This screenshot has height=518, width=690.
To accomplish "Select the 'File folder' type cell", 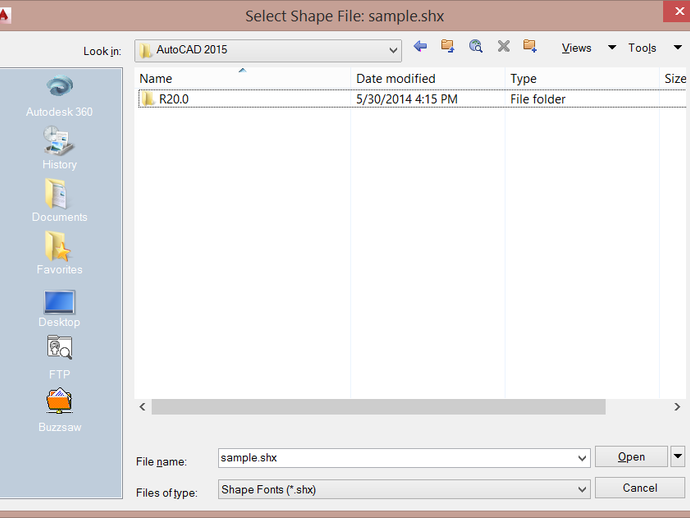I will (x=538, y=99).
